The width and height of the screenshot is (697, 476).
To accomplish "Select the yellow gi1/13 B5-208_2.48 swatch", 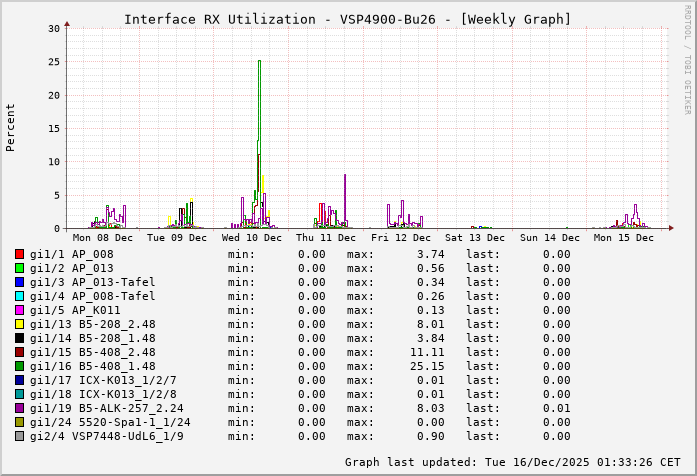I will click(x=19, y=324).
